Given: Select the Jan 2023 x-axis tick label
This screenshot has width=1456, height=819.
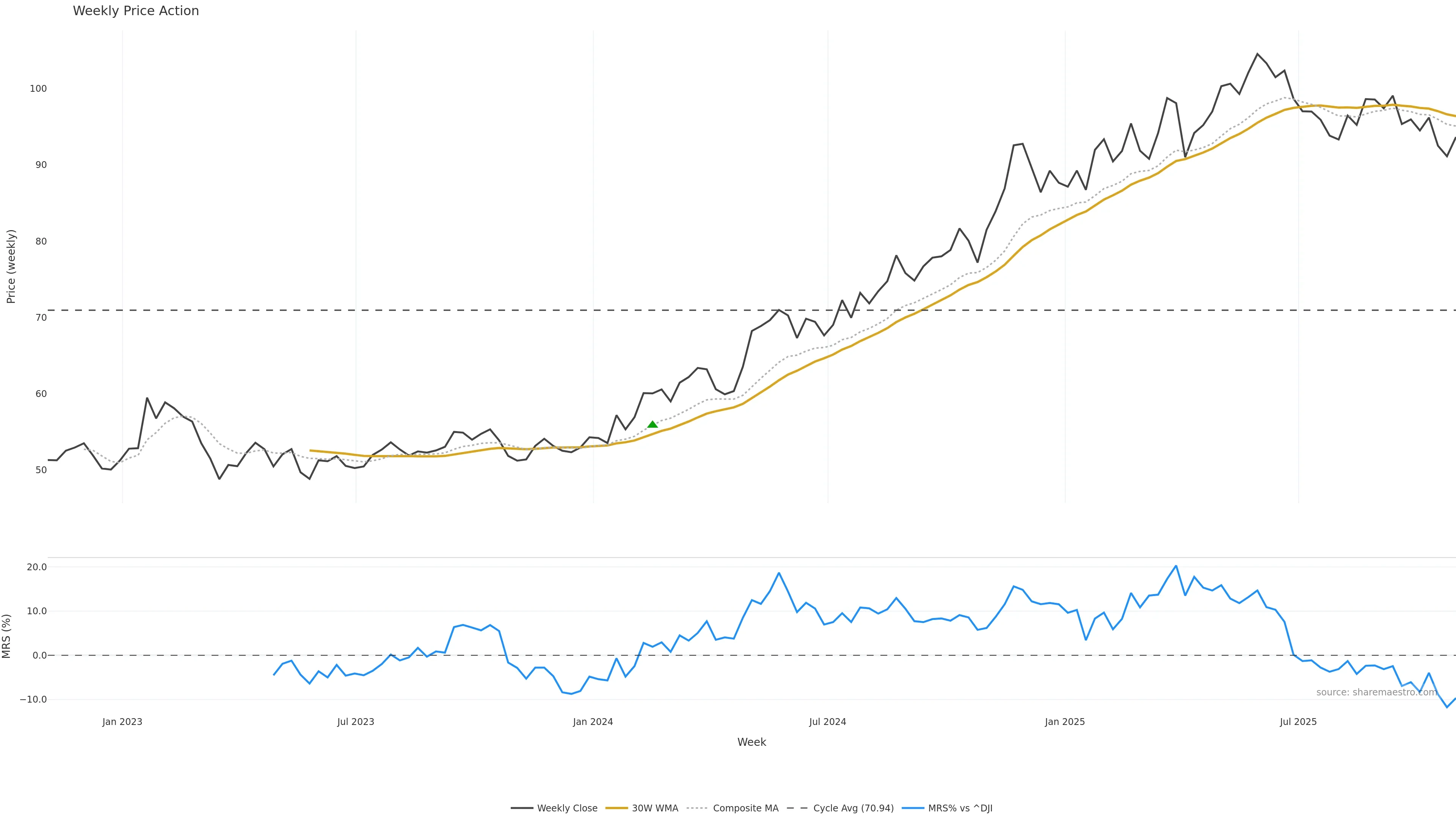Looking at the screenshot, I should tap(122, 722).
